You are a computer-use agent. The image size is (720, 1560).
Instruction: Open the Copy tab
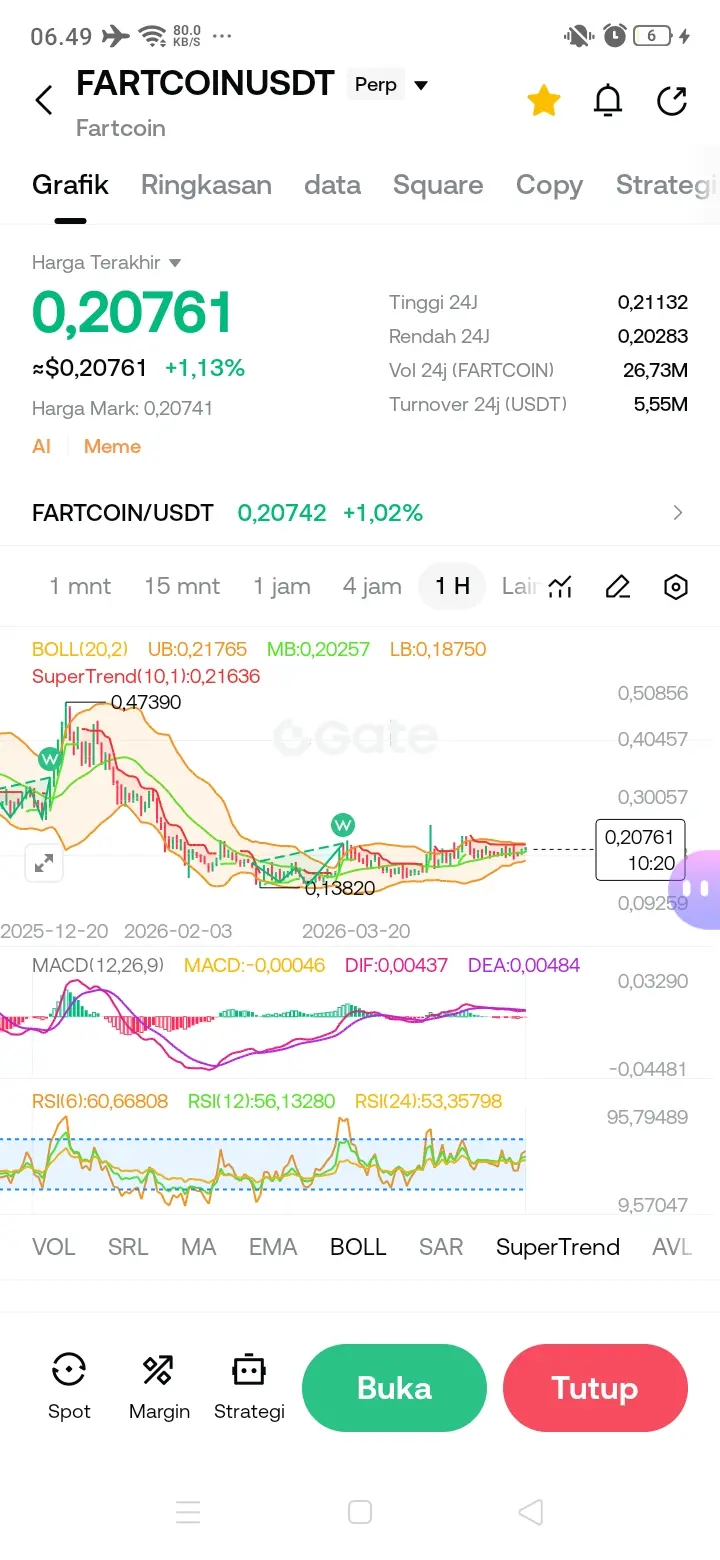pos(549,186)
